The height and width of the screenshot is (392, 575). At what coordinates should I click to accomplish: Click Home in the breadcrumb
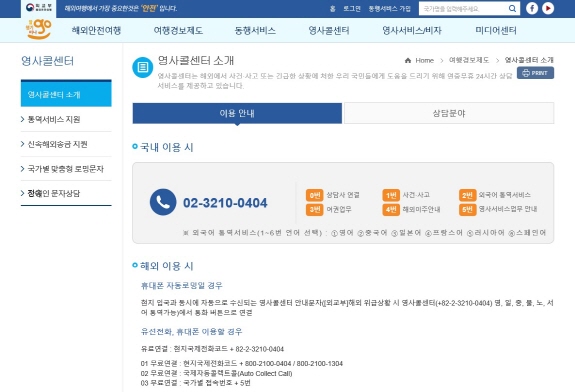[425, 60]
